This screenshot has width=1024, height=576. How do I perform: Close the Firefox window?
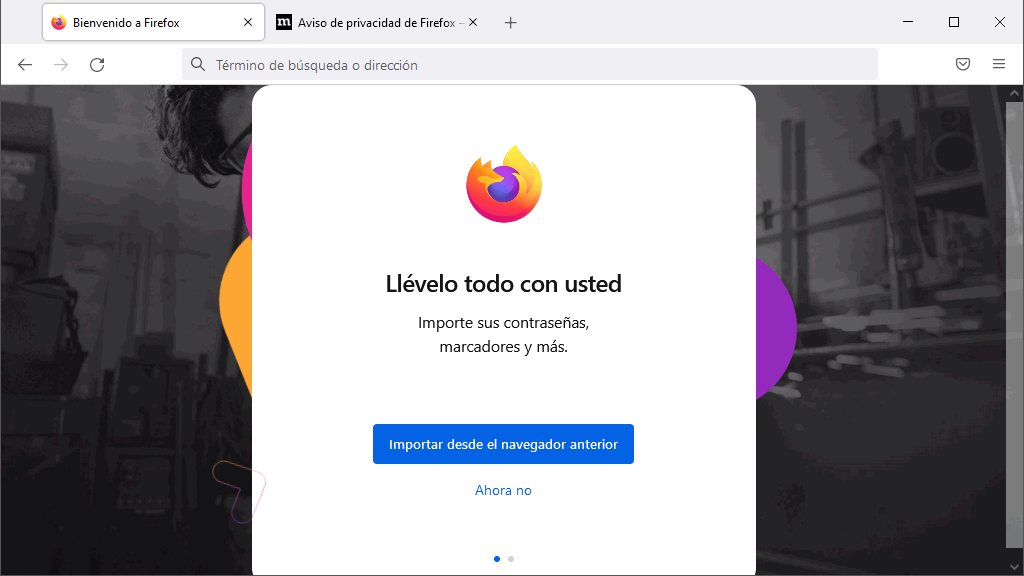(x=1000, y=22)
